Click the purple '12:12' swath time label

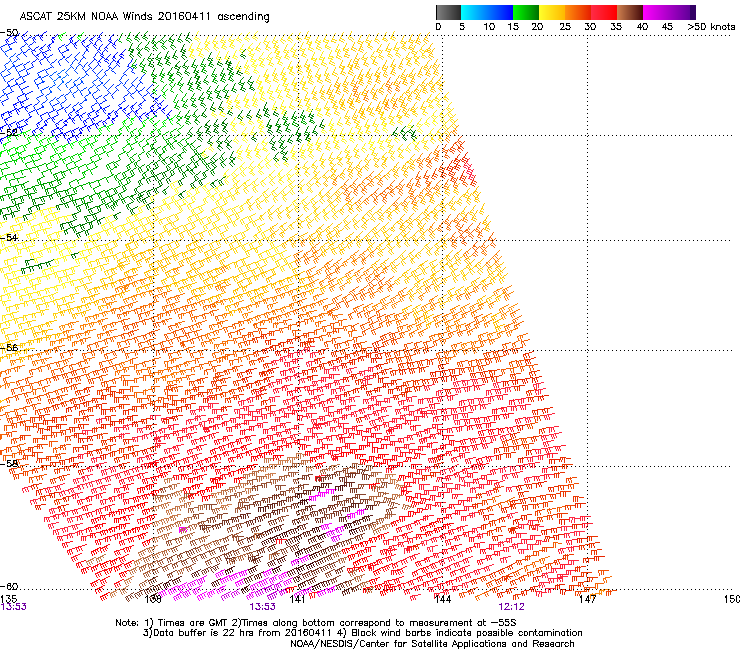point(512,607)
